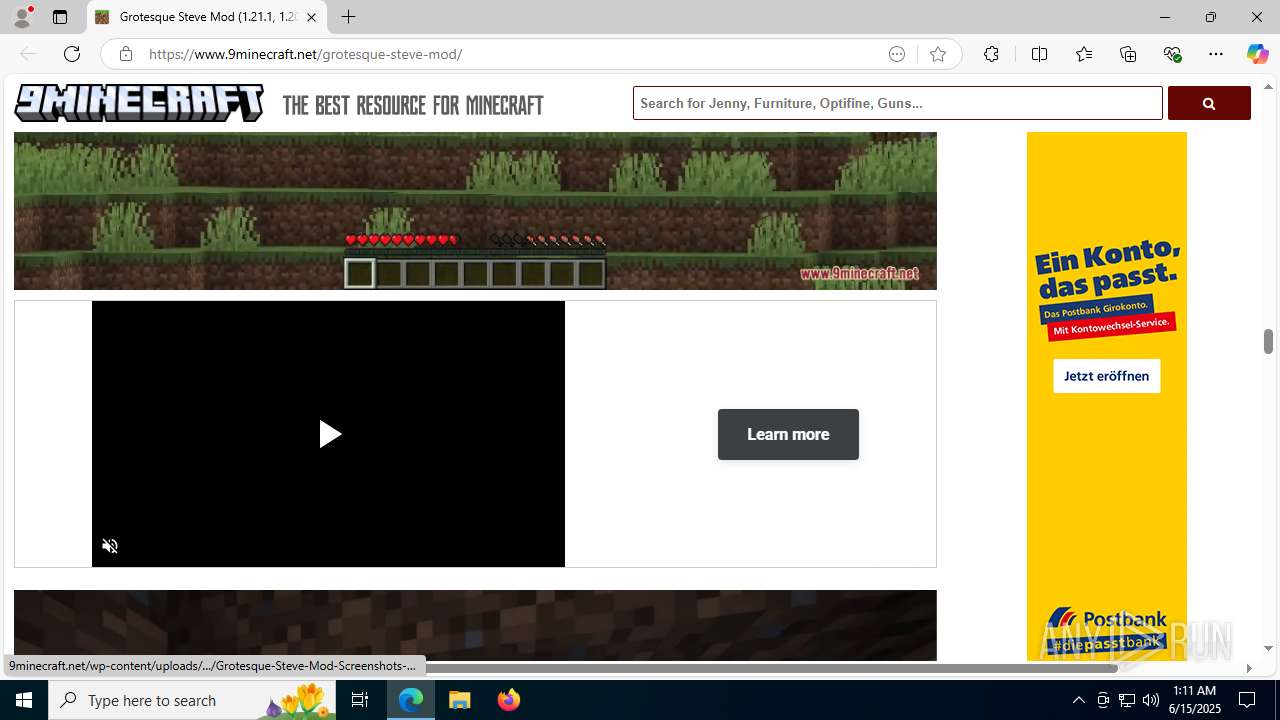Open the notification center
The width and height of the screenshot is (1280, 720).
click(1247, 700)
